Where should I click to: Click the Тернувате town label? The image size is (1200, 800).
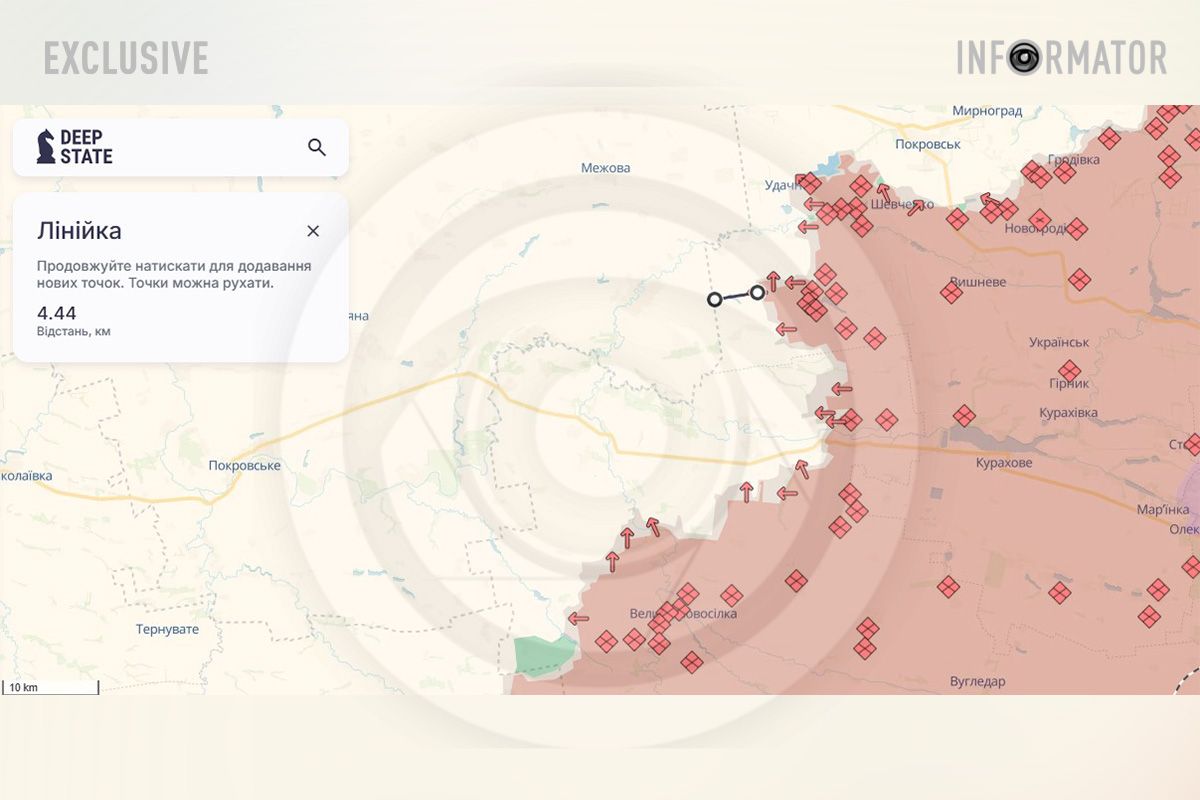pos(167,629)
